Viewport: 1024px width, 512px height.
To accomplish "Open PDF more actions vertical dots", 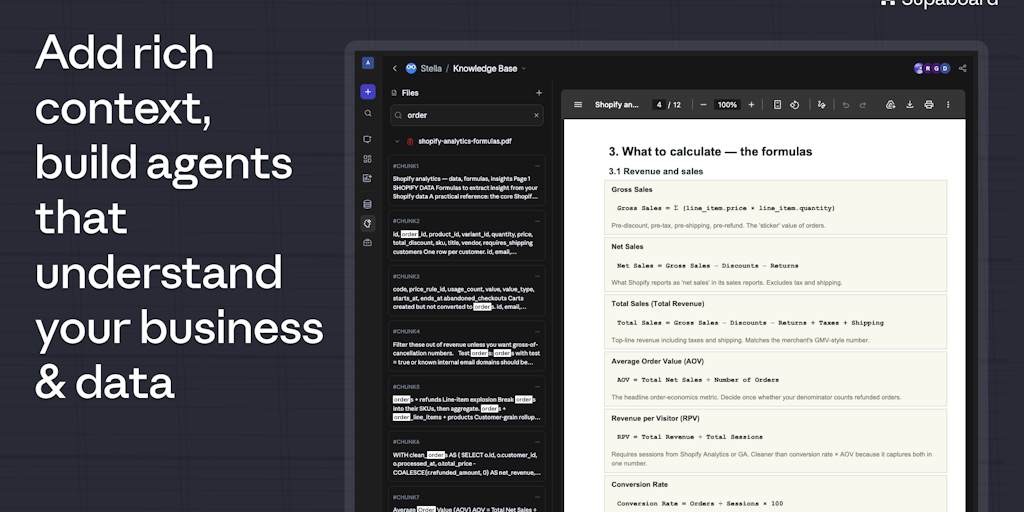I will 948,104.
